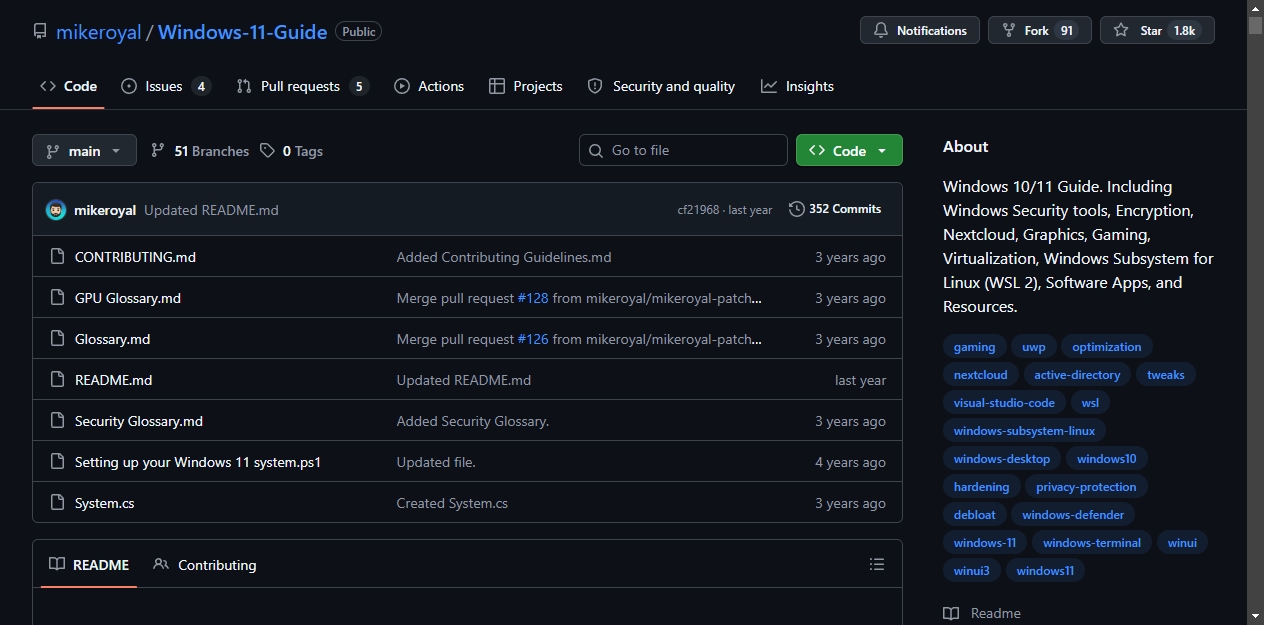Open the GPU Glossary.md file
This screenshot has width=1264, height=625.
pos(128,298)
